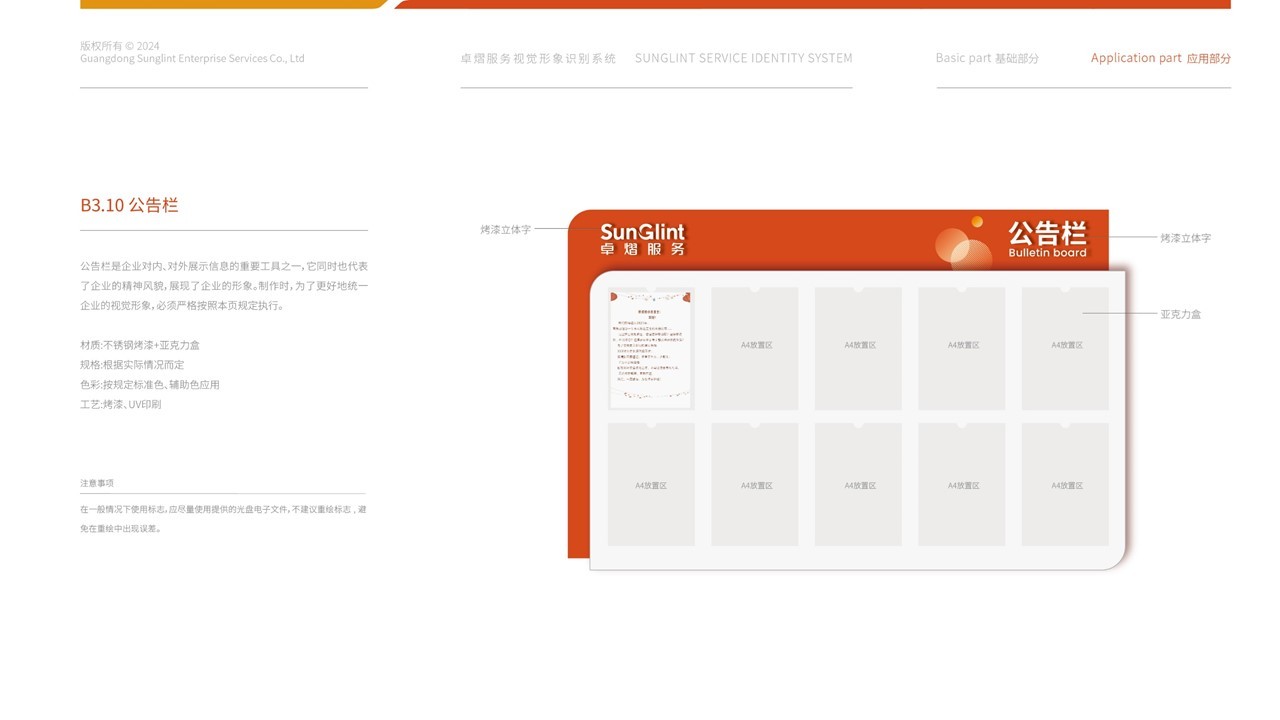Screen dimensions: 1280x720
Task: Toggle the left 烤漆立体字 annotation label
Action: (x=505, y=228)
